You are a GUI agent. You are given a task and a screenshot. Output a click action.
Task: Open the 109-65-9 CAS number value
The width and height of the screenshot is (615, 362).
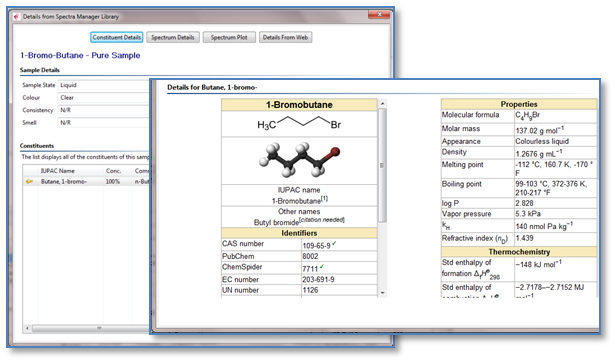click(x=316, y=246)
